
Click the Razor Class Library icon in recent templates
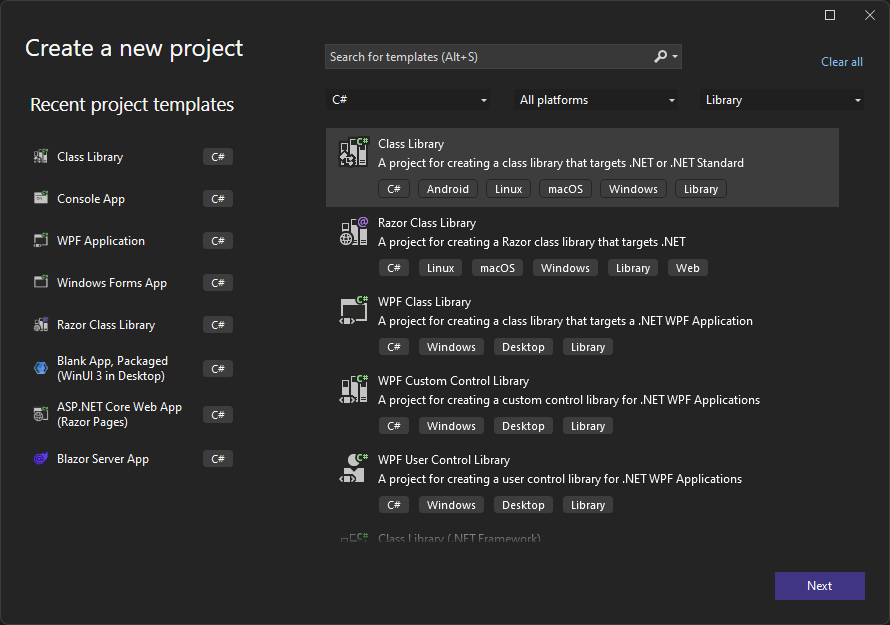click(x=41, y=324)
